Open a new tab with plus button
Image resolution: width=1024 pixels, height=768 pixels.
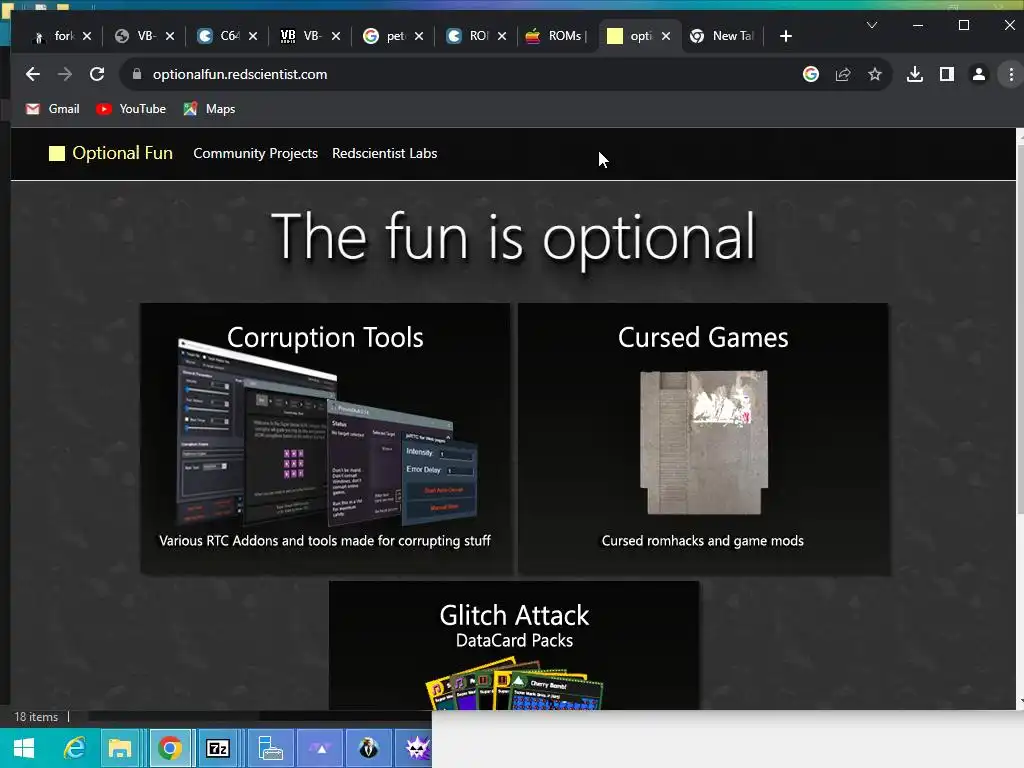pos(786,36)
